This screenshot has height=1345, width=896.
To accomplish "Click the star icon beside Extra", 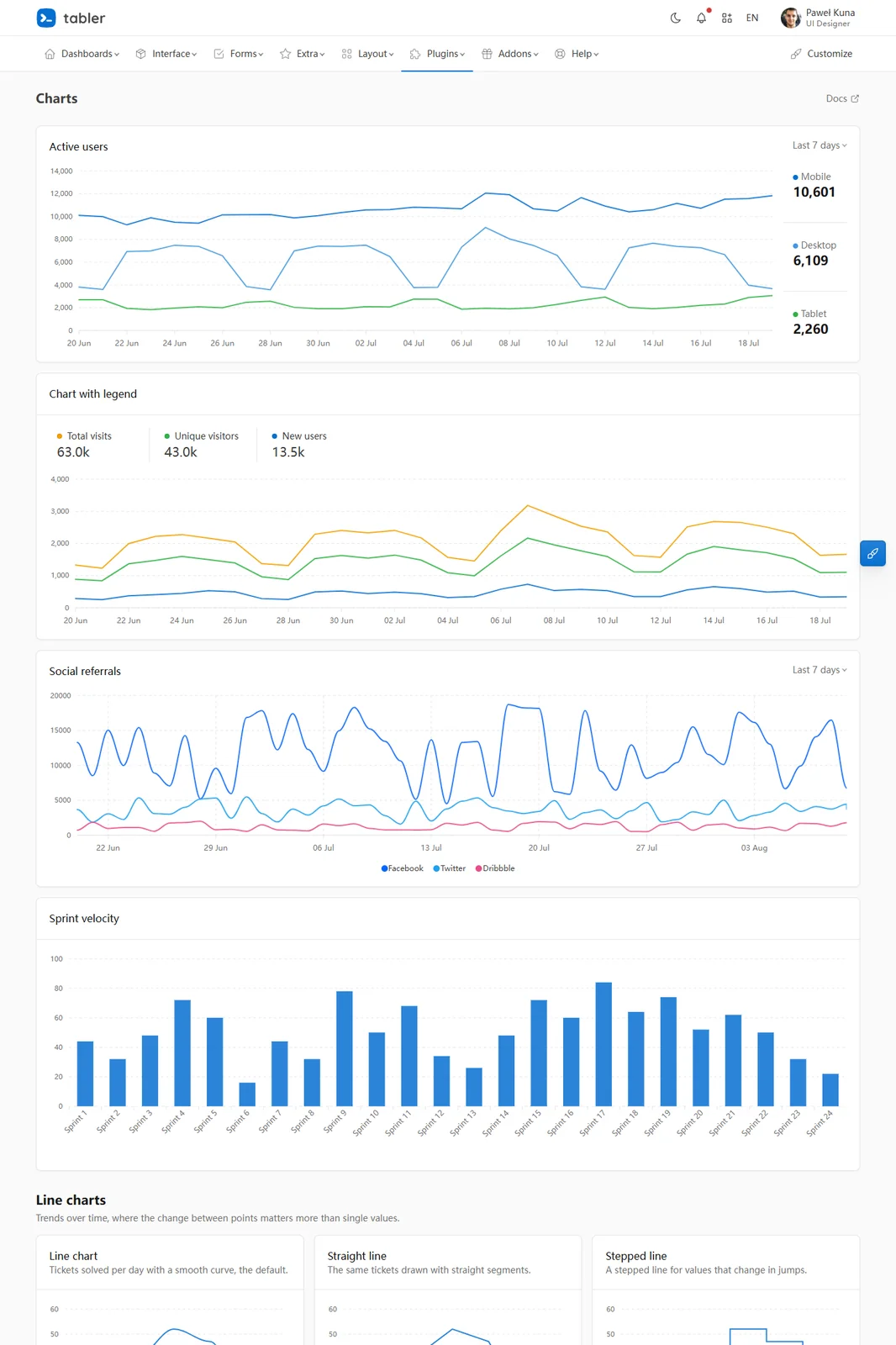I will click(x=286, y=54).
